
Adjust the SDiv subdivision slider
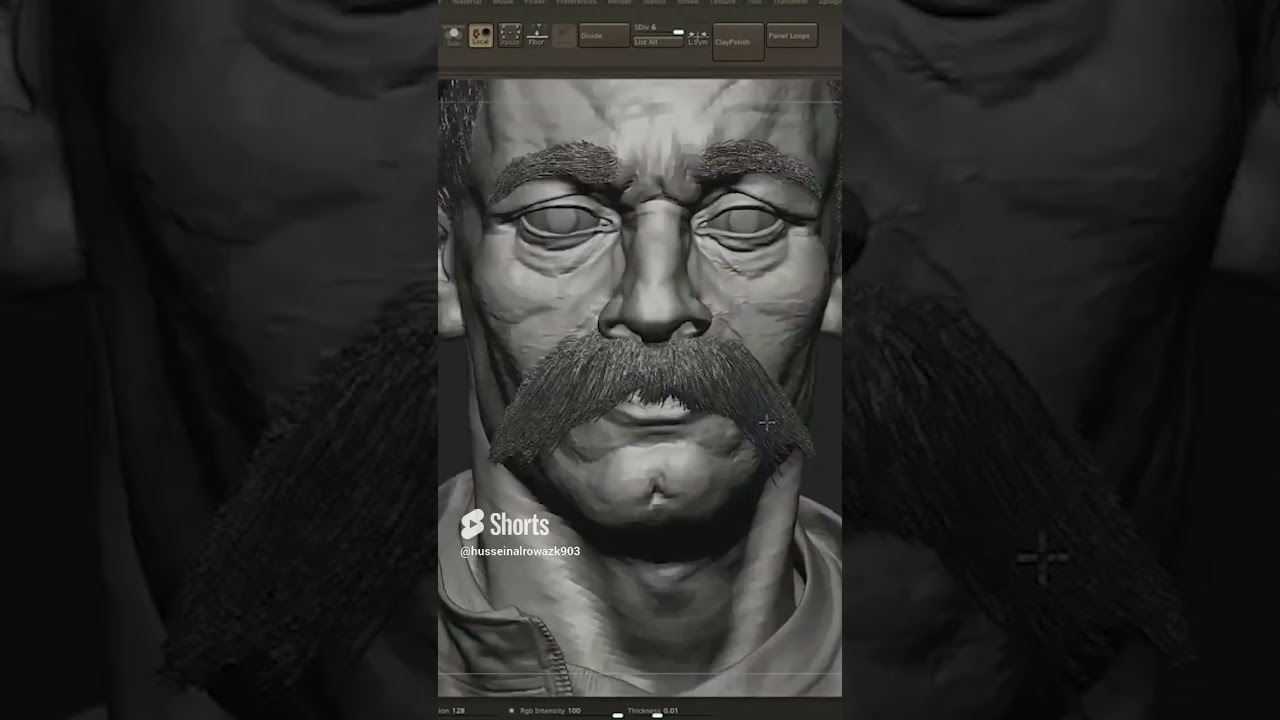pos(658,29)
